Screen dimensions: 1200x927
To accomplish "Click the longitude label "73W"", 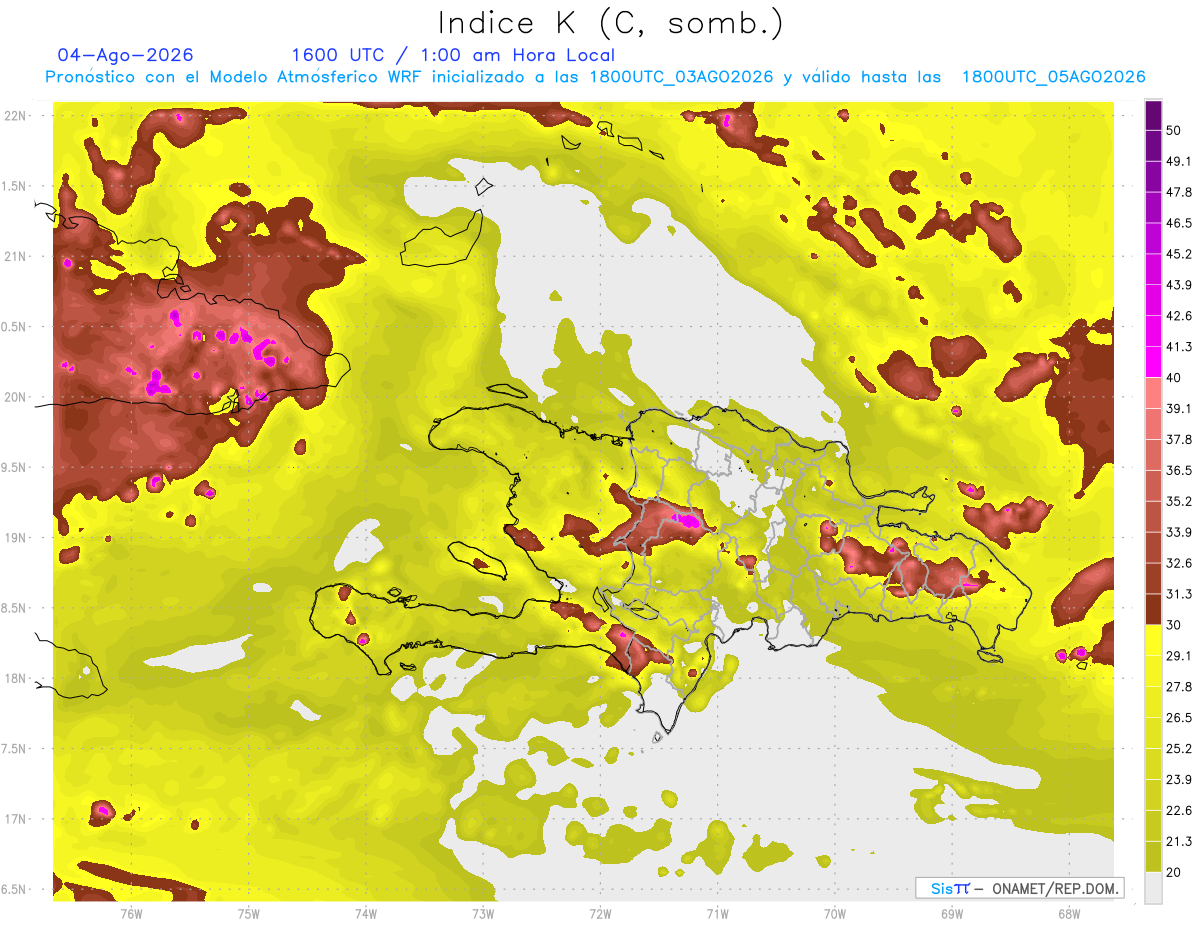I will (483, 913).
